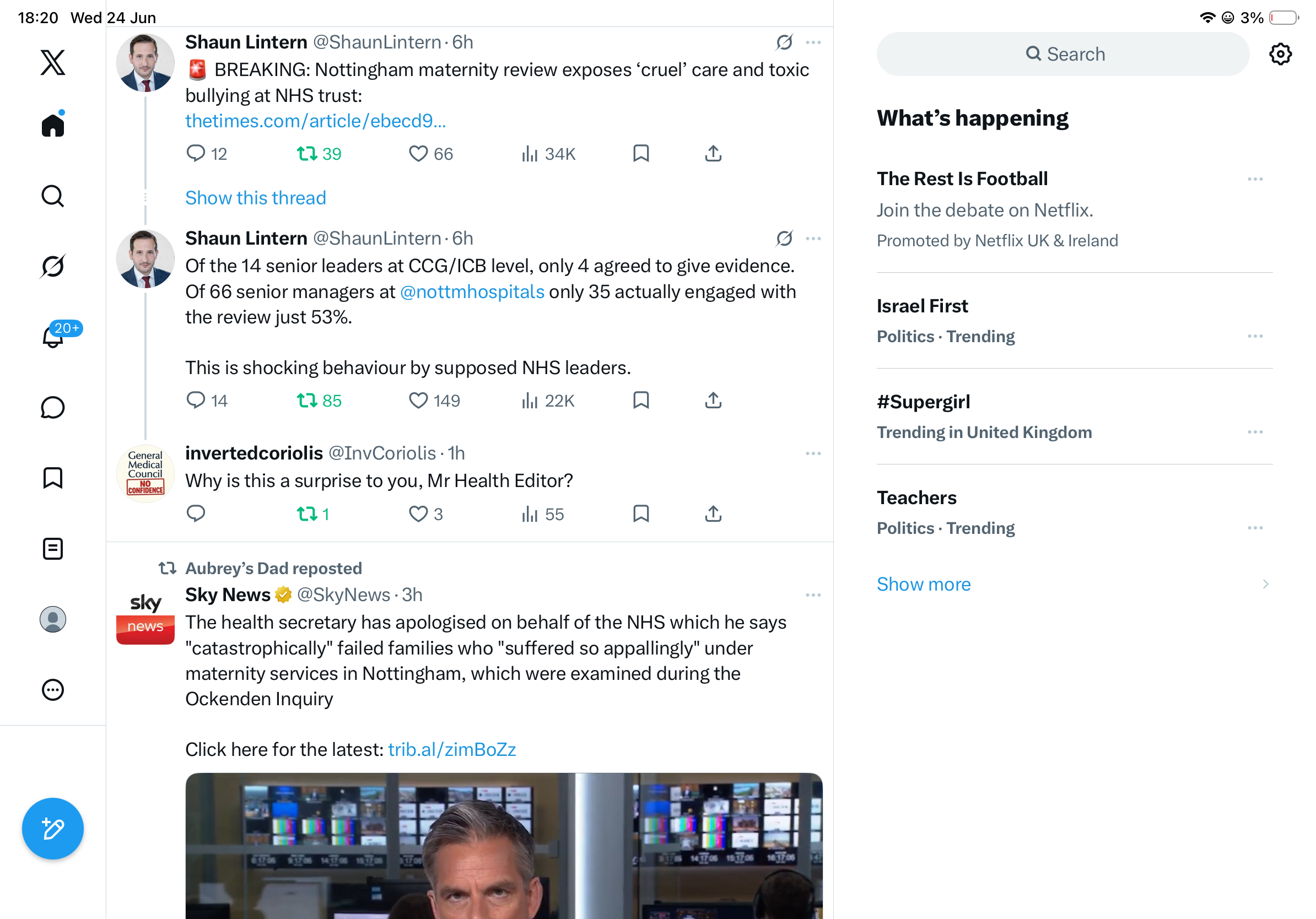Open Show more trends link

tap(924, 584)
